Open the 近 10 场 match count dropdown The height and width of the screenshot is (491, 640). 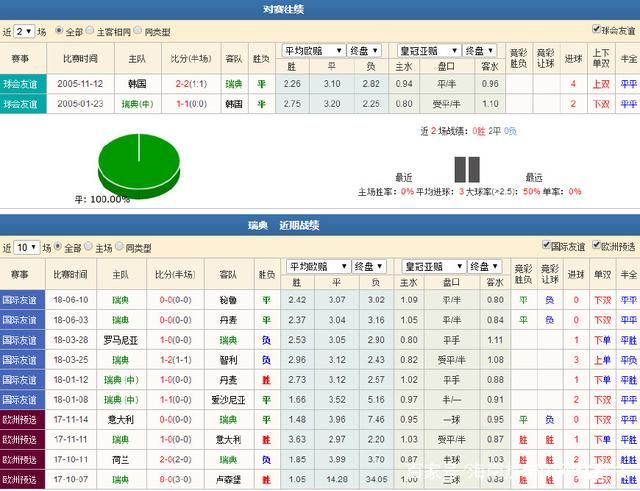28,247
